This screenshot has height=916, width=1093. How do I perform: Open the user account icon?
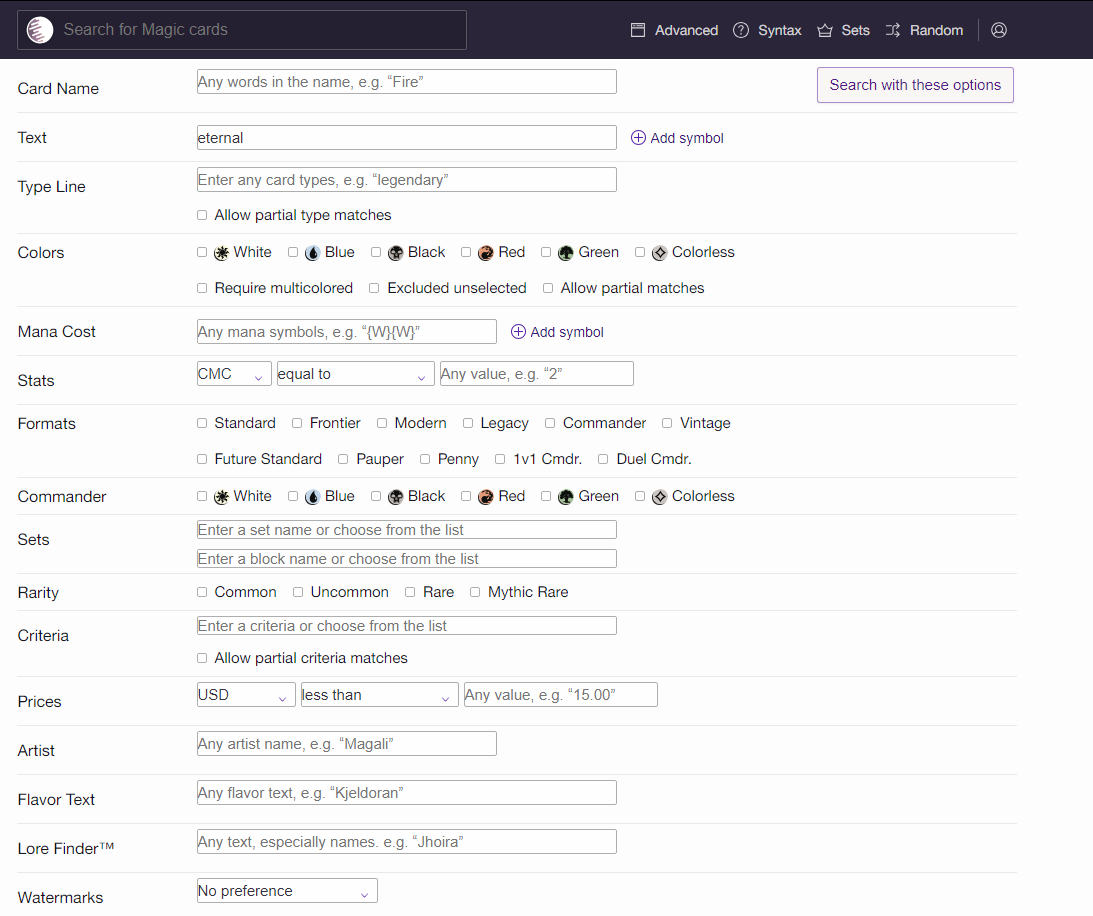click(x=999, y=30)
